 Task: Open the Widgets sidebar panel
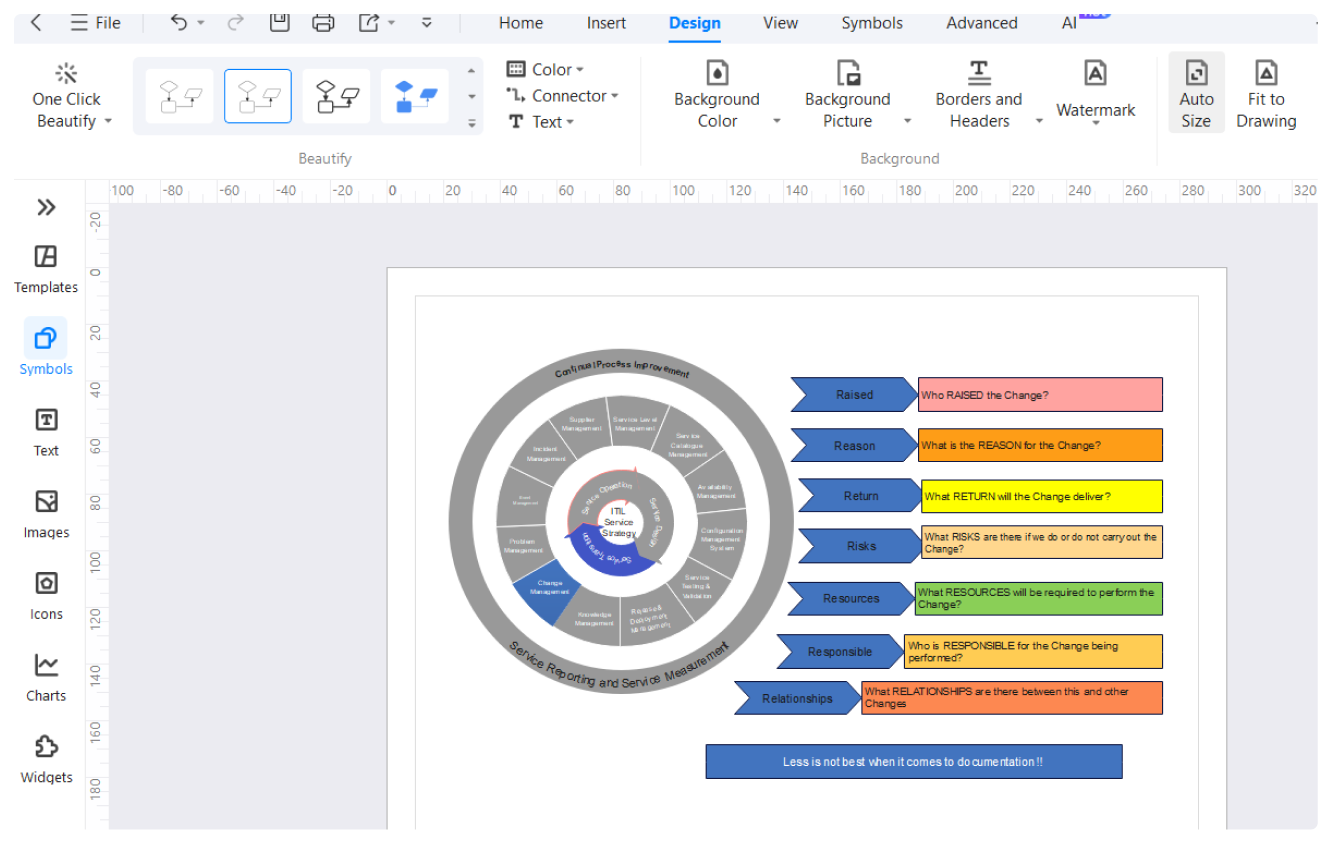coord(46,759)
